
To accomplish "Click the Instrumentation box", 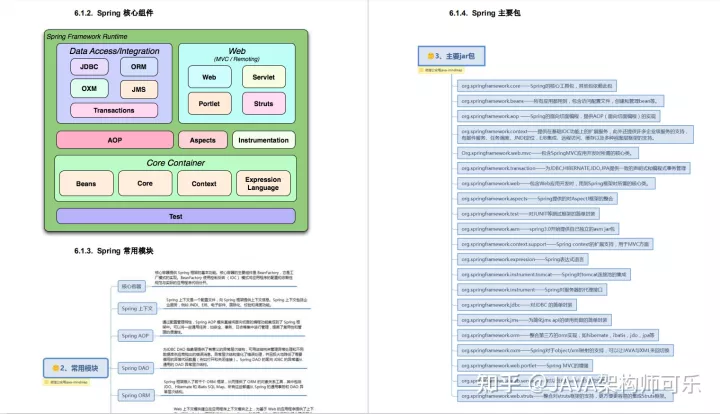I will point(264,140).
